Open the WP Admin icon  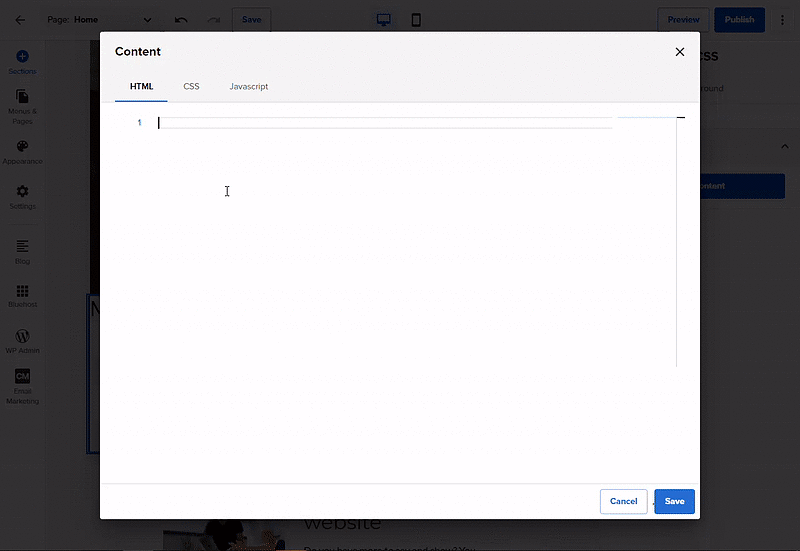tap(22, 336)
